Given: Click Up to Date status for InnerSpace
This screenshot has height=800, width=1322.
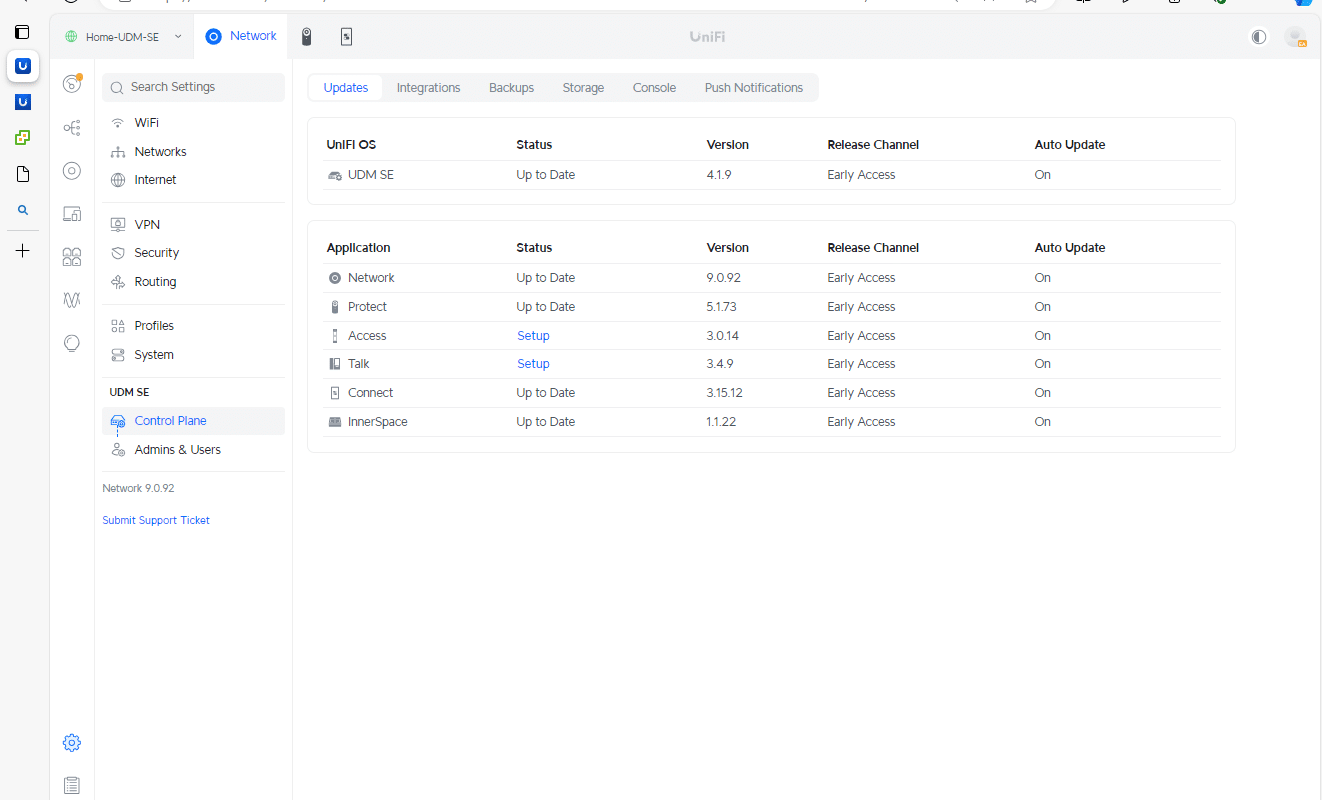Looking at the screenshot, I should [x=546, y=422].
